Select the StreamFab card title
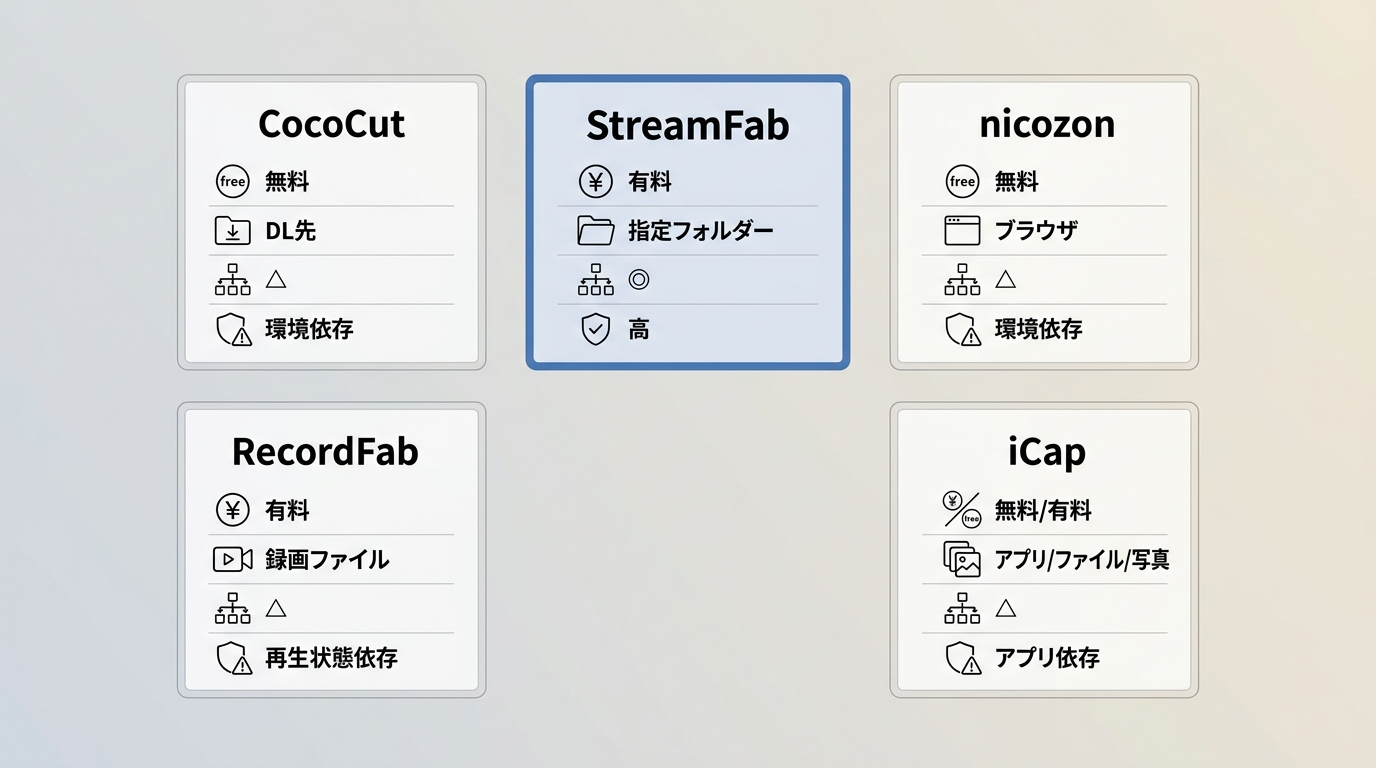Screen dimensions: 1376x768 [x=688, y=125]
